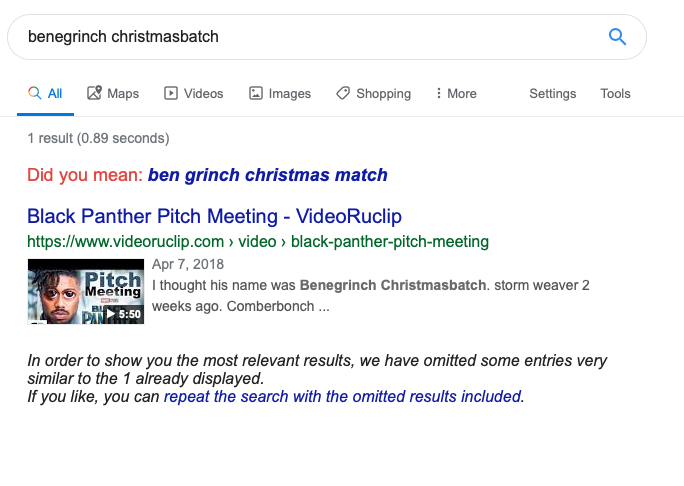
Task: Play the 5:50 video thumbnail
Action: point(85,291)
